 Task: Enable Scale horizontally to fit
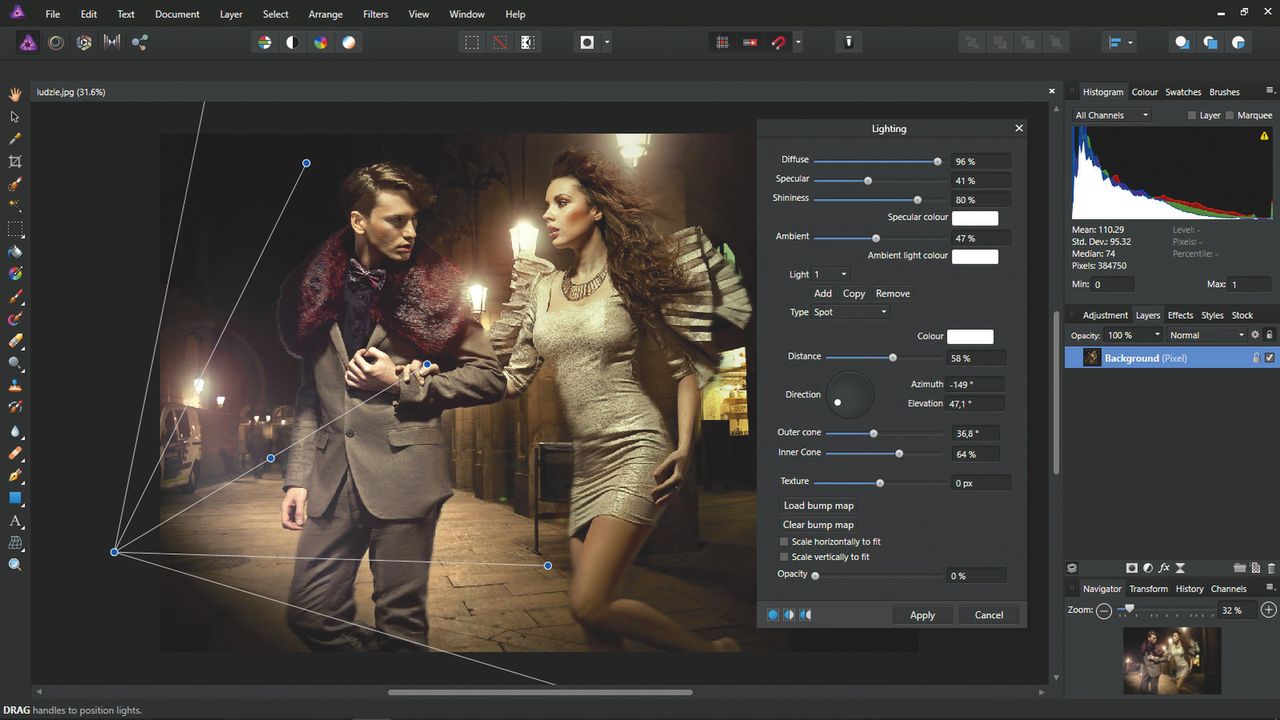point(784,542)
